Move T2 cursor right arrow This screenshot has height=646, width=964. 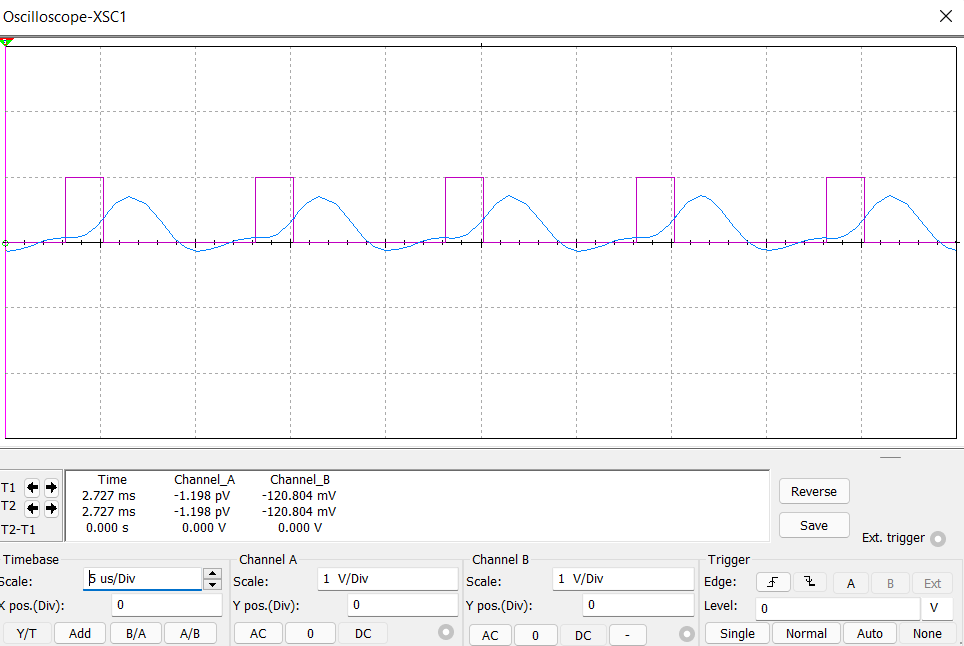(x=51, y=508)
